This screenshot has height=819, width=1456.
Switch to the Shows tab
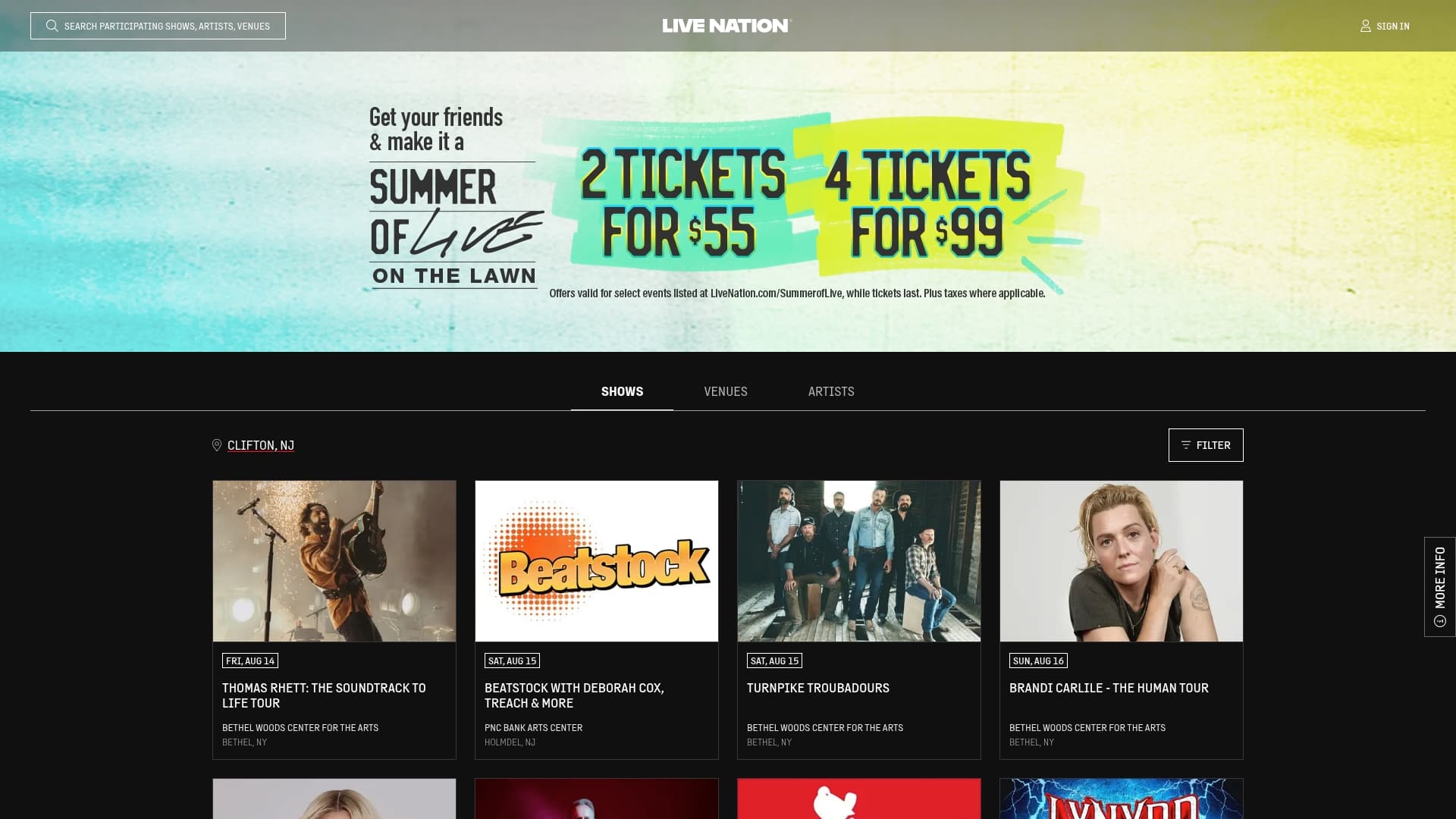(x=622, y=391)
